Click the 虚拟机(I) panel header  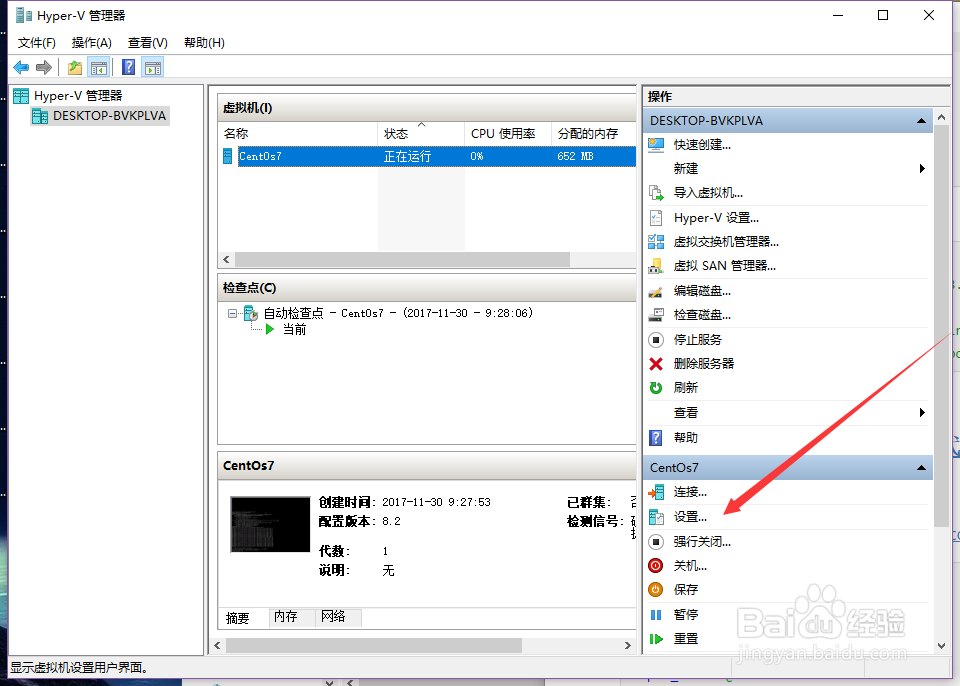click(427, 108)
